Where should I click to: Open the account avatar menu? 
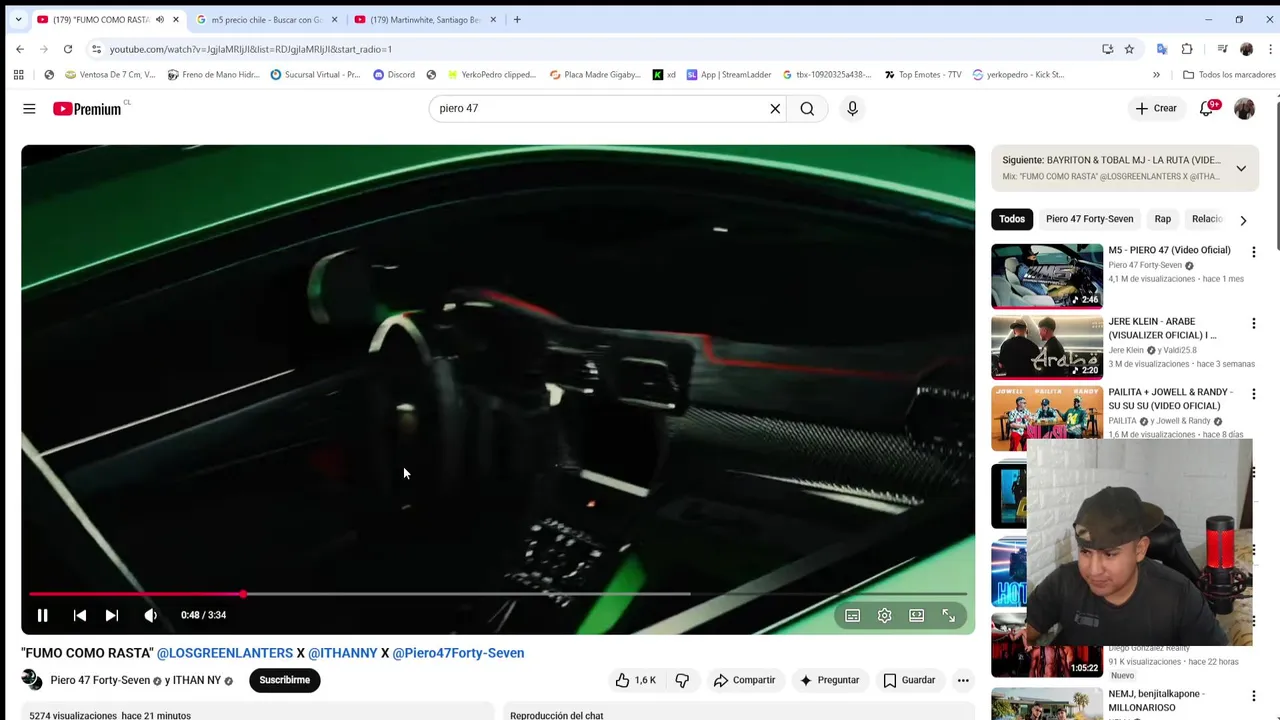tap(1244, 108)
